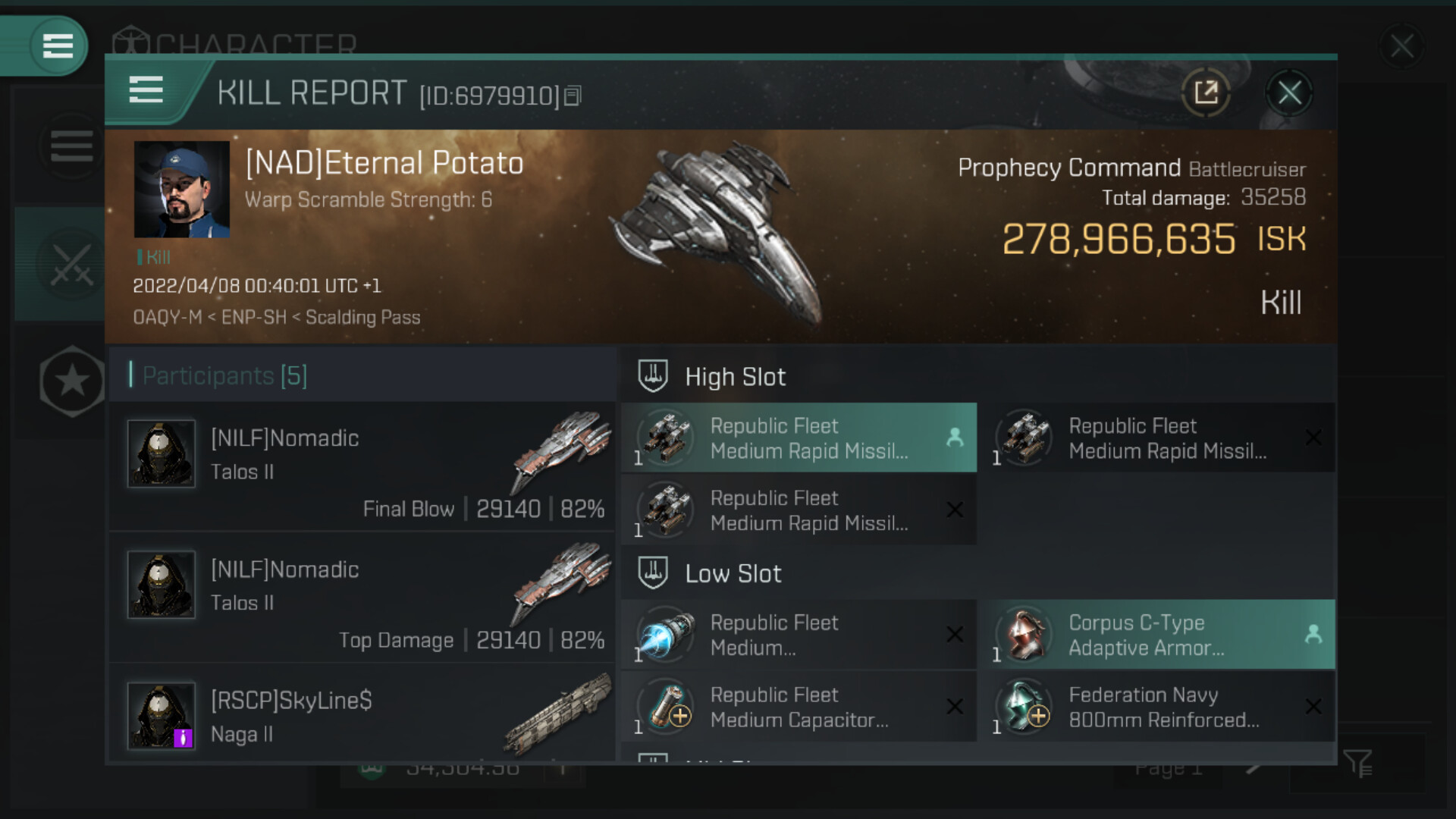The width and height of the screenshot is (1456, 819).
Task: Close the Kill Report window
Action: tap(1289, 93)
